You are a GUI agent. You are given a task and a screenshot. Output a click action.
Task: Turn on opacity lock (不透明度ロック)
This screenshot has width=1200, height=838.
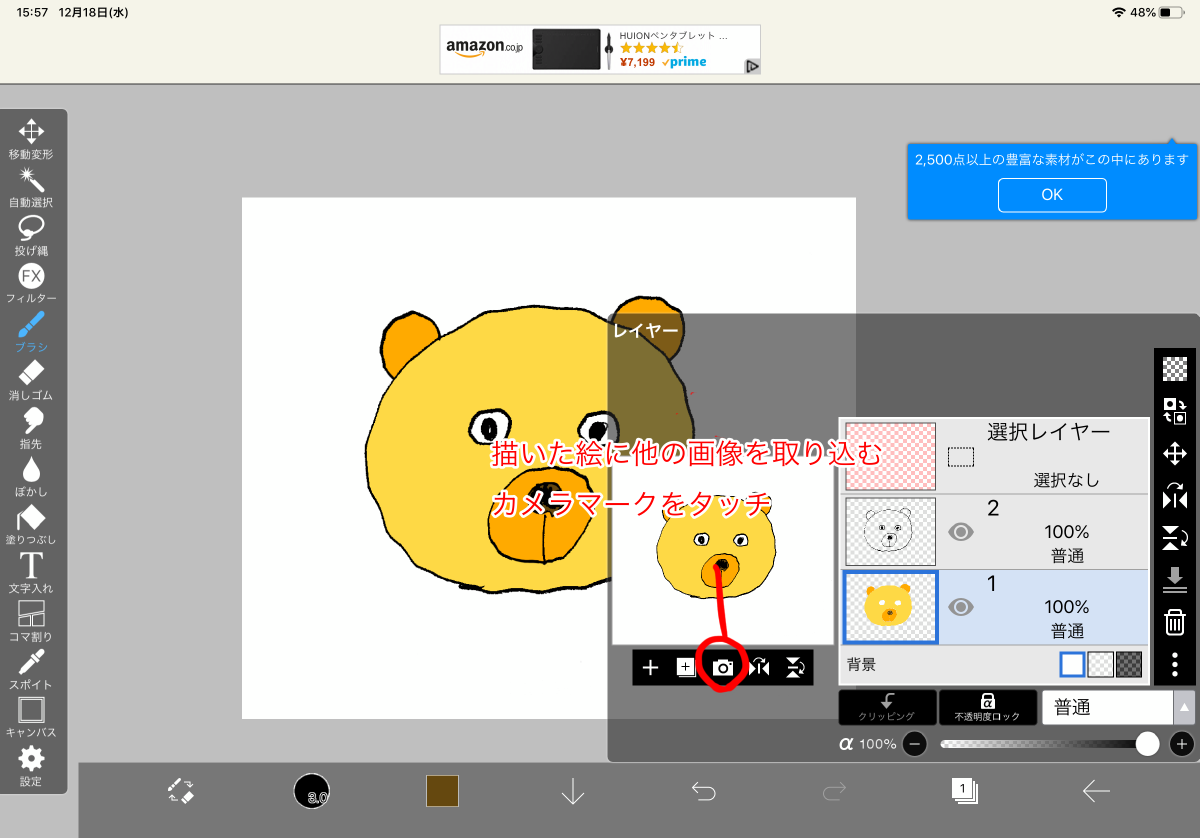988,707
